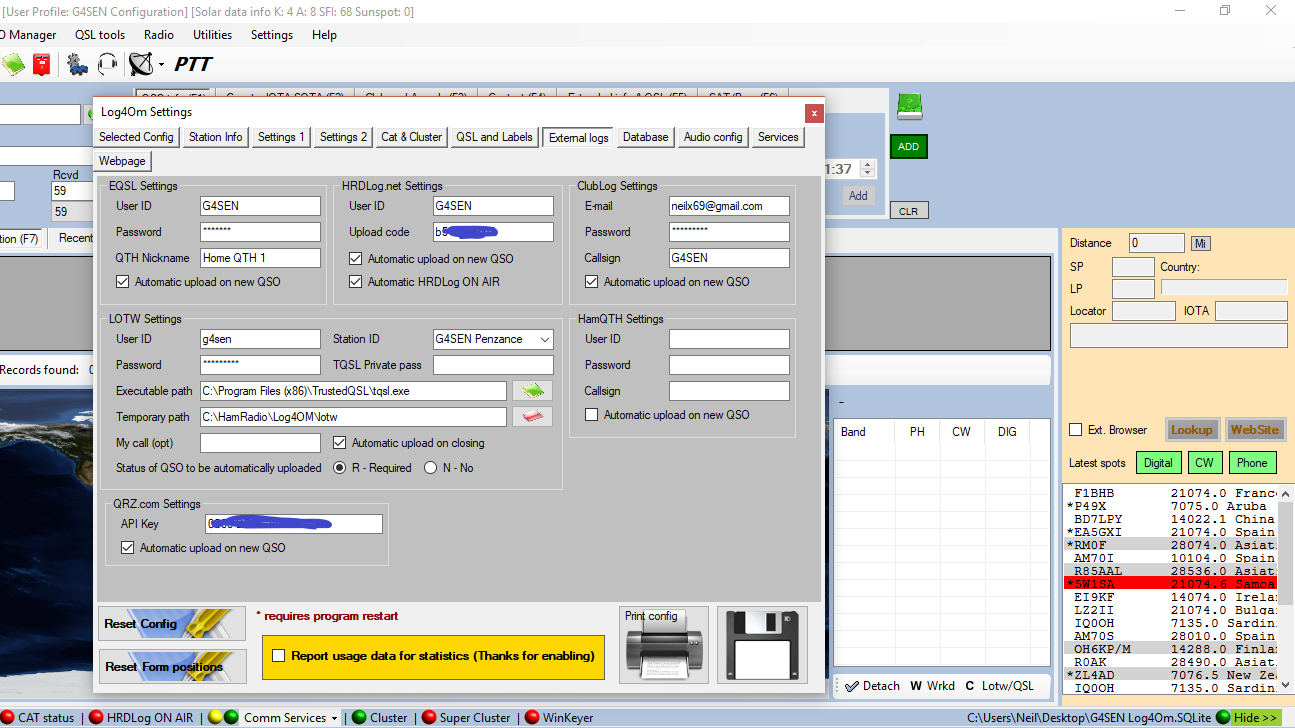The width and height of the screenshot is (1295, 728).
Task: Open the Help menu
Action: pyautogui.click(x=324, y=34)
